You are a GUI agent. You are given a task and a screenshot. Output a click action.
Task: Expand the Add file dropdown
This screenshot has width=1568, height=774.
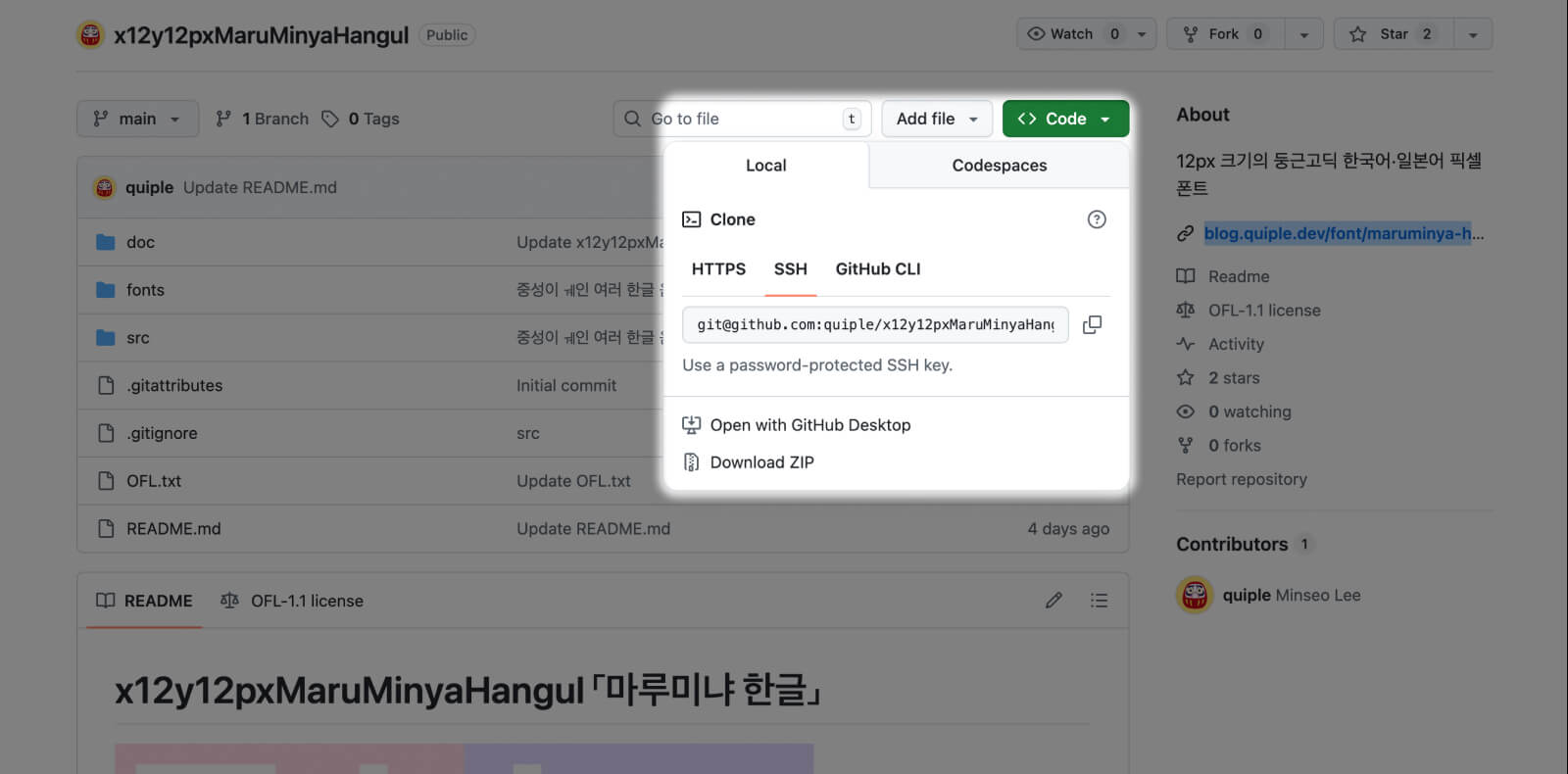(x=937, y=119)
